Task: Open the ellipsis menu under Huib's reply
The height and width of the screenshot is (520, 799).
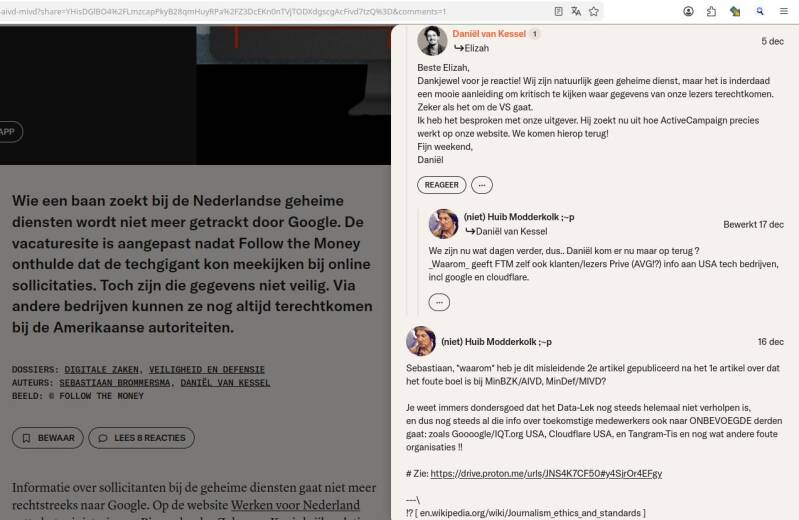Action: pyautogui.click(x=439, y=302)
